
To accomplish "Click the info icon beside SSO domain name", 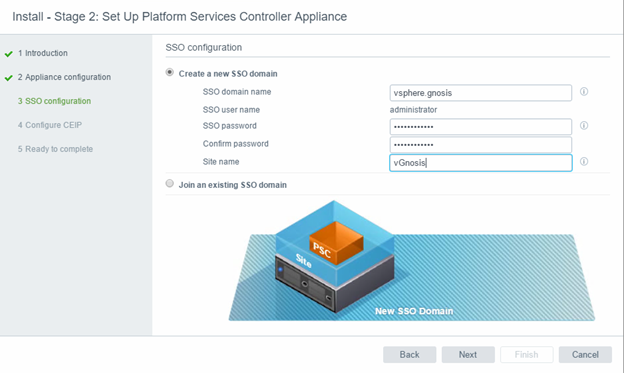I will [x=584, y=92].
